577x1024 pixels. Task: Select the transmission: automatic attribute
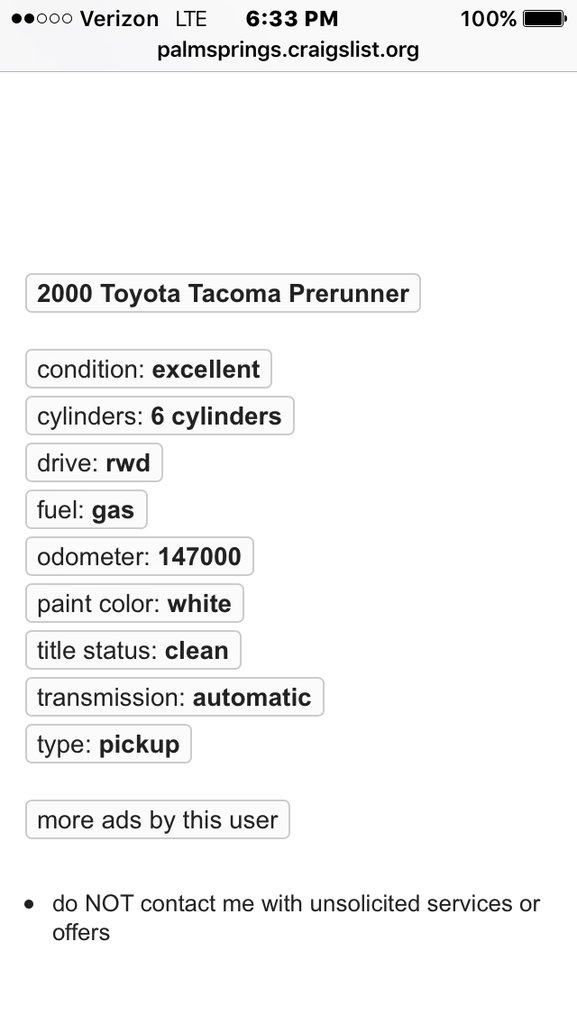coord(174,697)
